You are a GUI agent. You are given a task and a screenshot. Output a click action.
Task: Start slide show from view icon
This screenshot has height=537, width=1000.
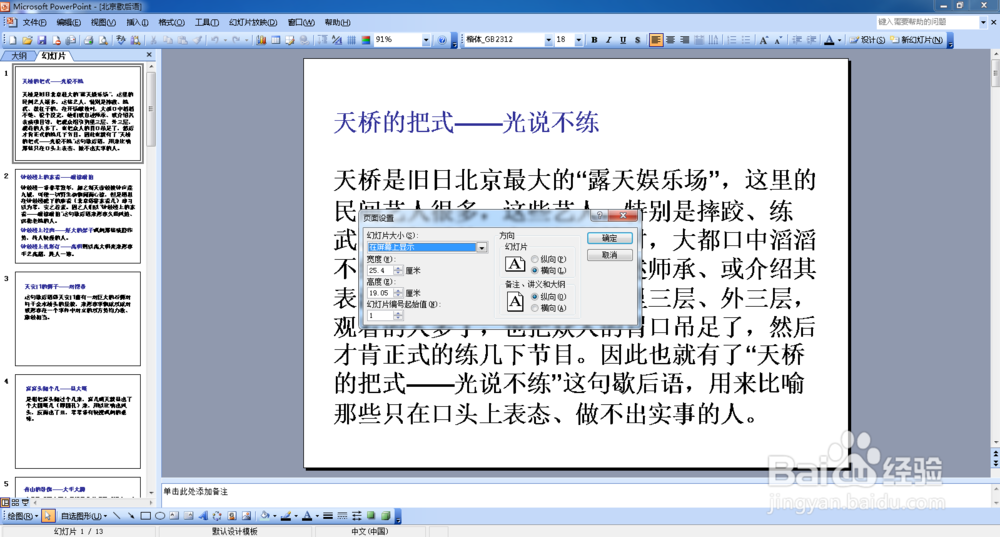pos(25,503)
